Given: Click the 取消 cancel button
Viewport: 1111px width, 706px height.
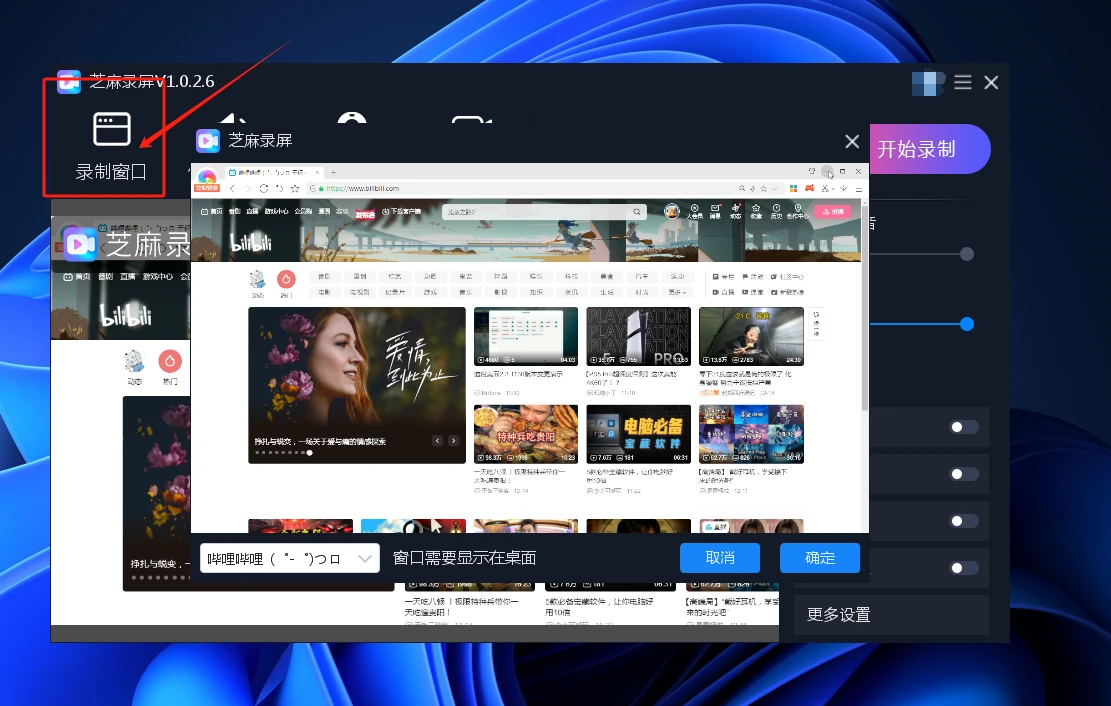Looking at the screenshot, I should [x=719, y=558].
